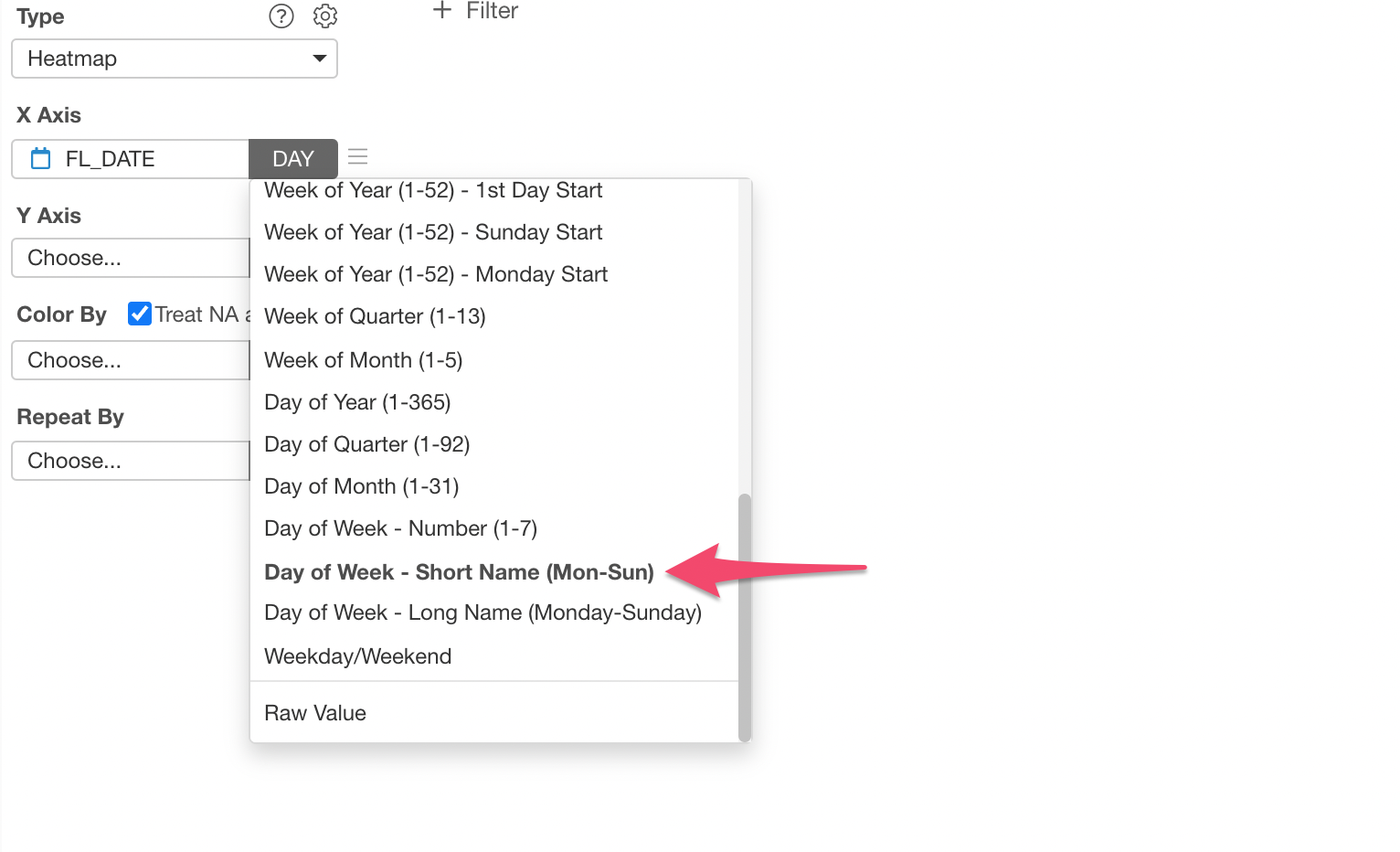The width and height of the screenshot is (1400, 852).
Task: Click the FL_DATE calendar icon
Action: click(x=41, y=159)
